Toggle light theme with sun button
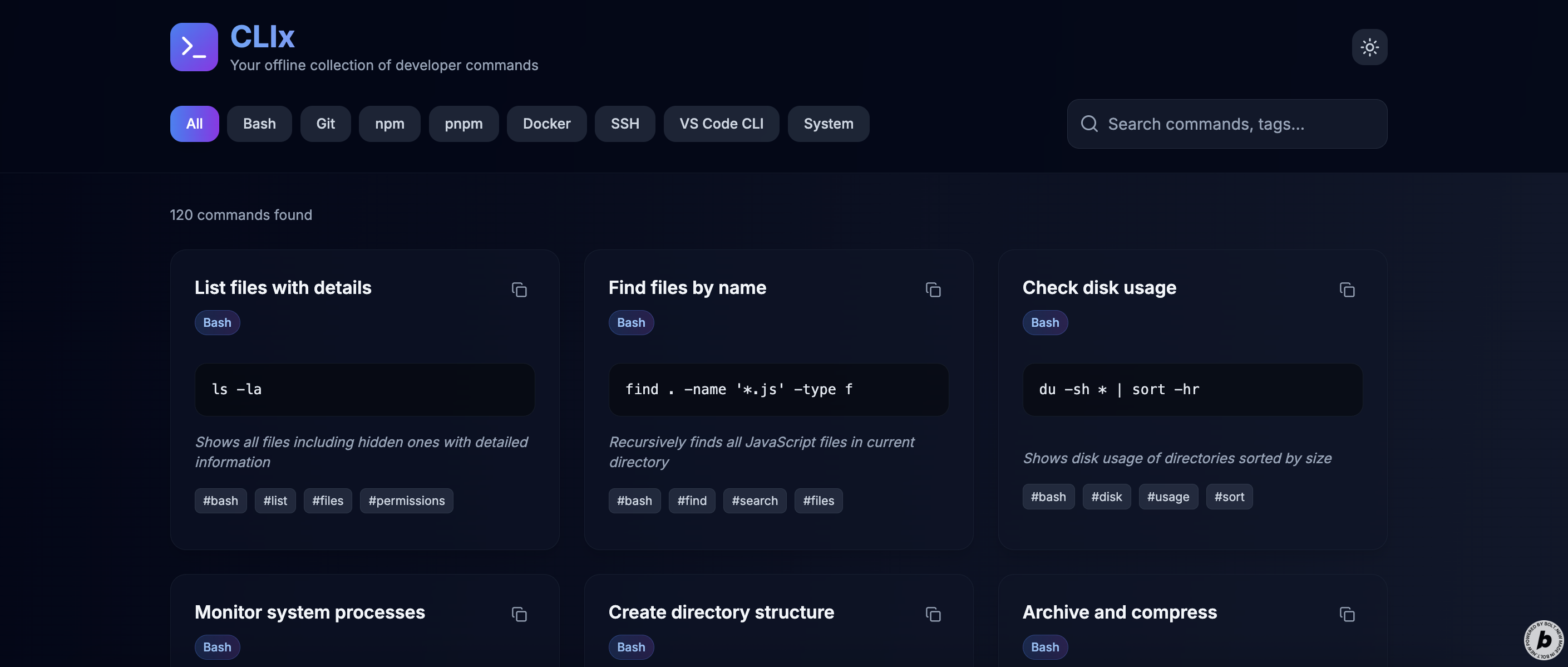 point(1369,47)
